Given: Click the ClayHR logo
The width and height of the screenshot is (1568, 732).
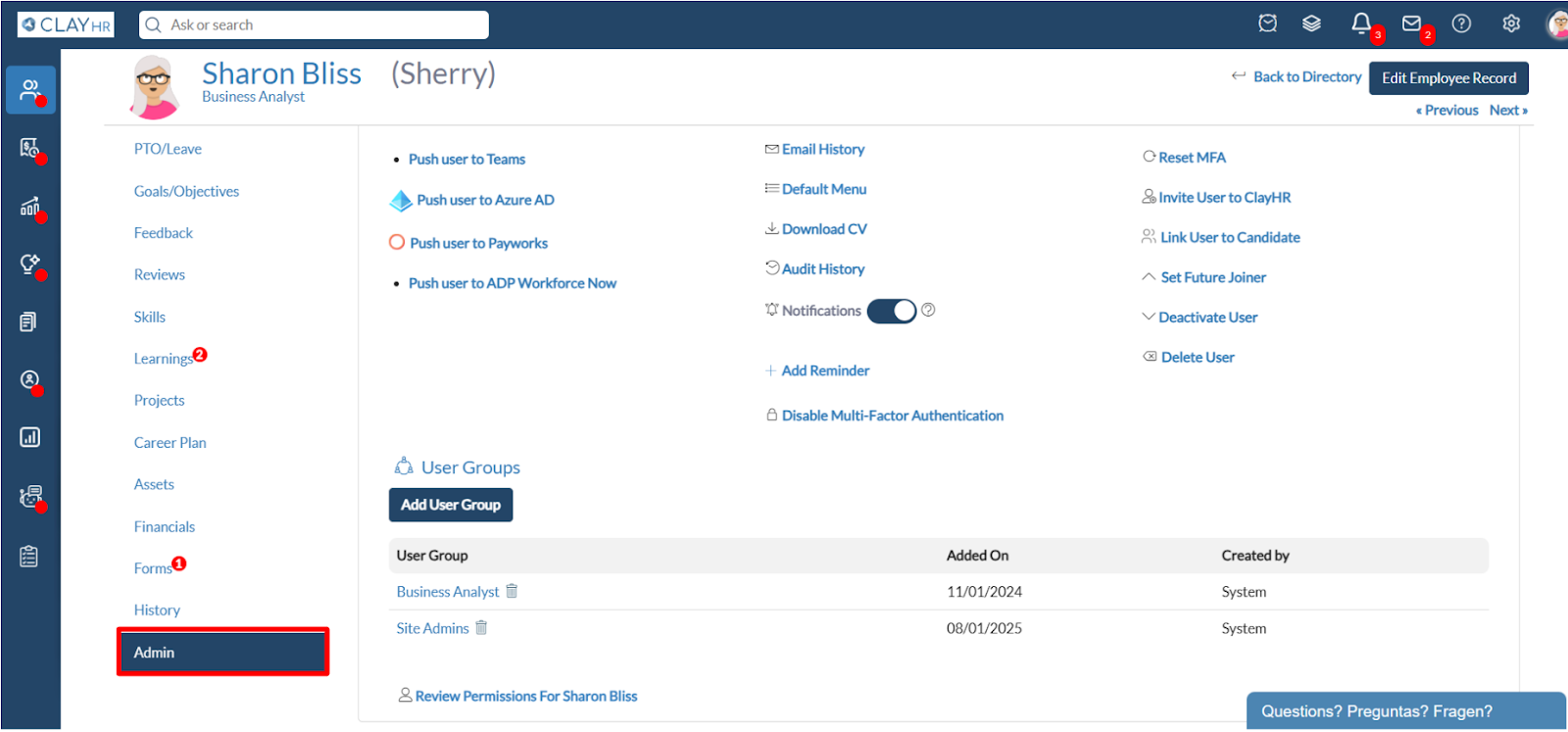Looking at the screenshot, I should pos(66,24).
